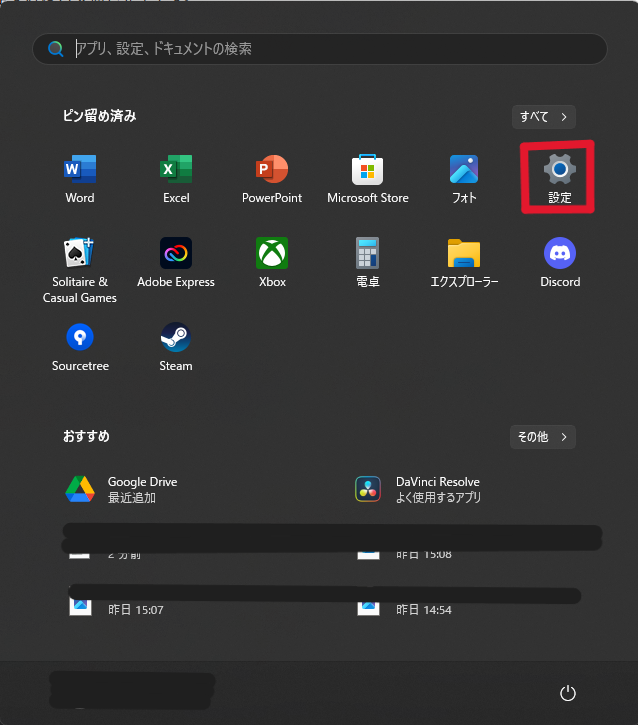Viewport: 638px width, 725px height.
Task: Open the フォト app
Action: coord(464,179)
